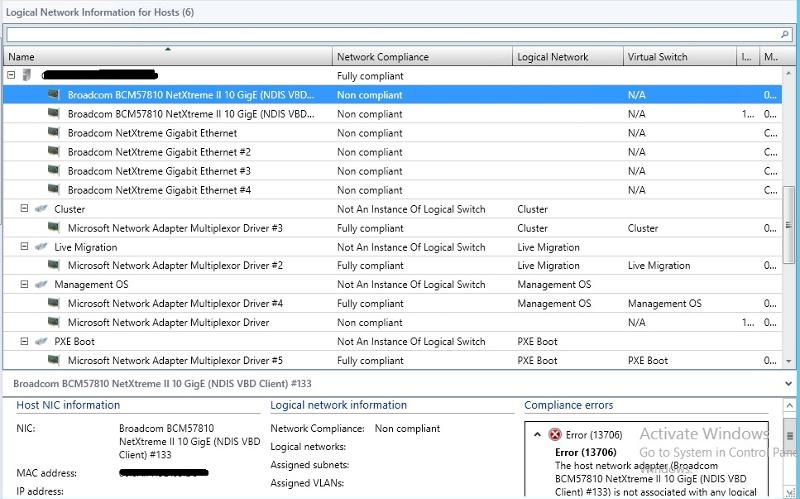The width and height of the screenshot is (800, 499).
Task: Click the adapter icon for Microsoft Network Adapter Multiplexor Driver
Action: [x=54, y=322]
